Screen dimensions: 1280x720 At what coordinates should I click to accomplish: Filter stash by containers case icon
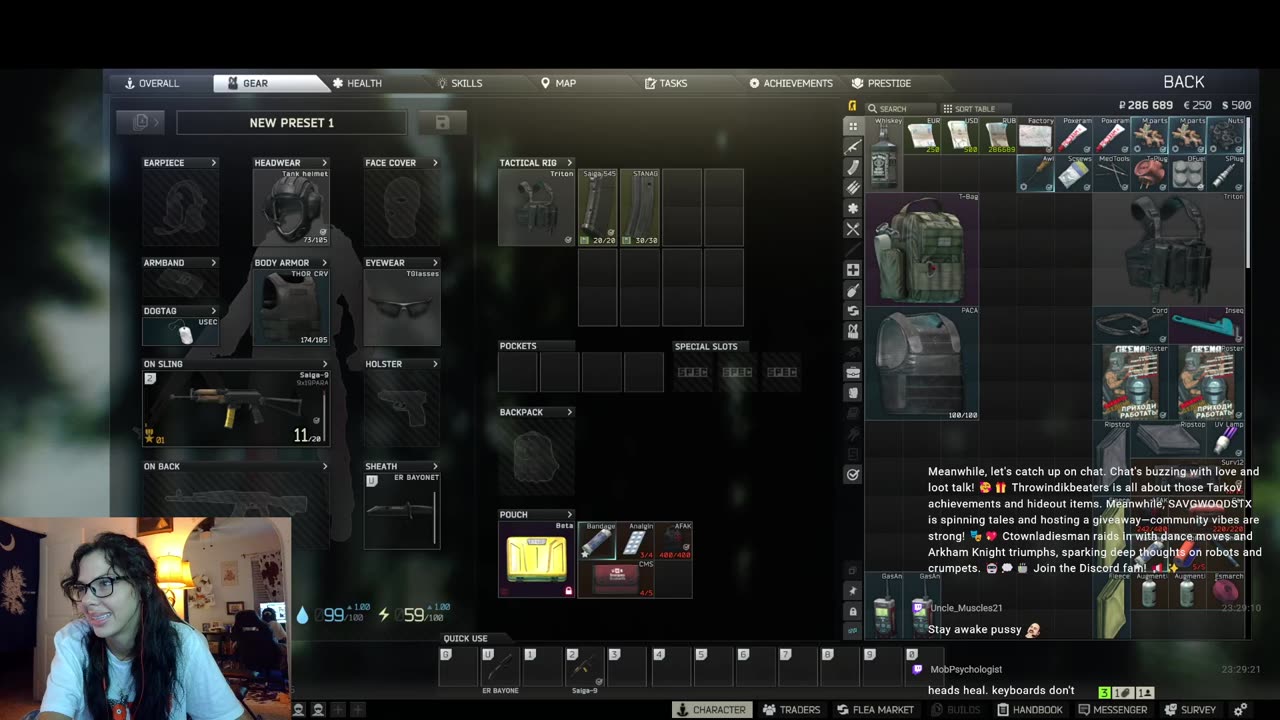pyautogui.click(x=853, y=372)
